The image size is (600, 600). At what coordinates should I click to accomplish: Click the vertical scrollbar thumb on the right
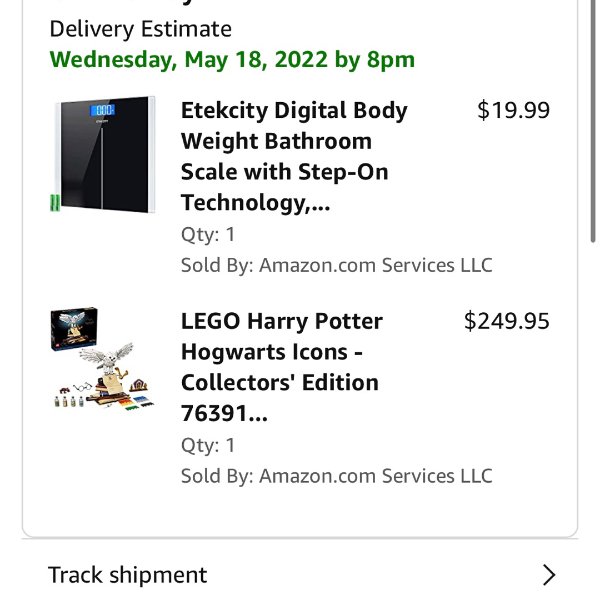593,121
